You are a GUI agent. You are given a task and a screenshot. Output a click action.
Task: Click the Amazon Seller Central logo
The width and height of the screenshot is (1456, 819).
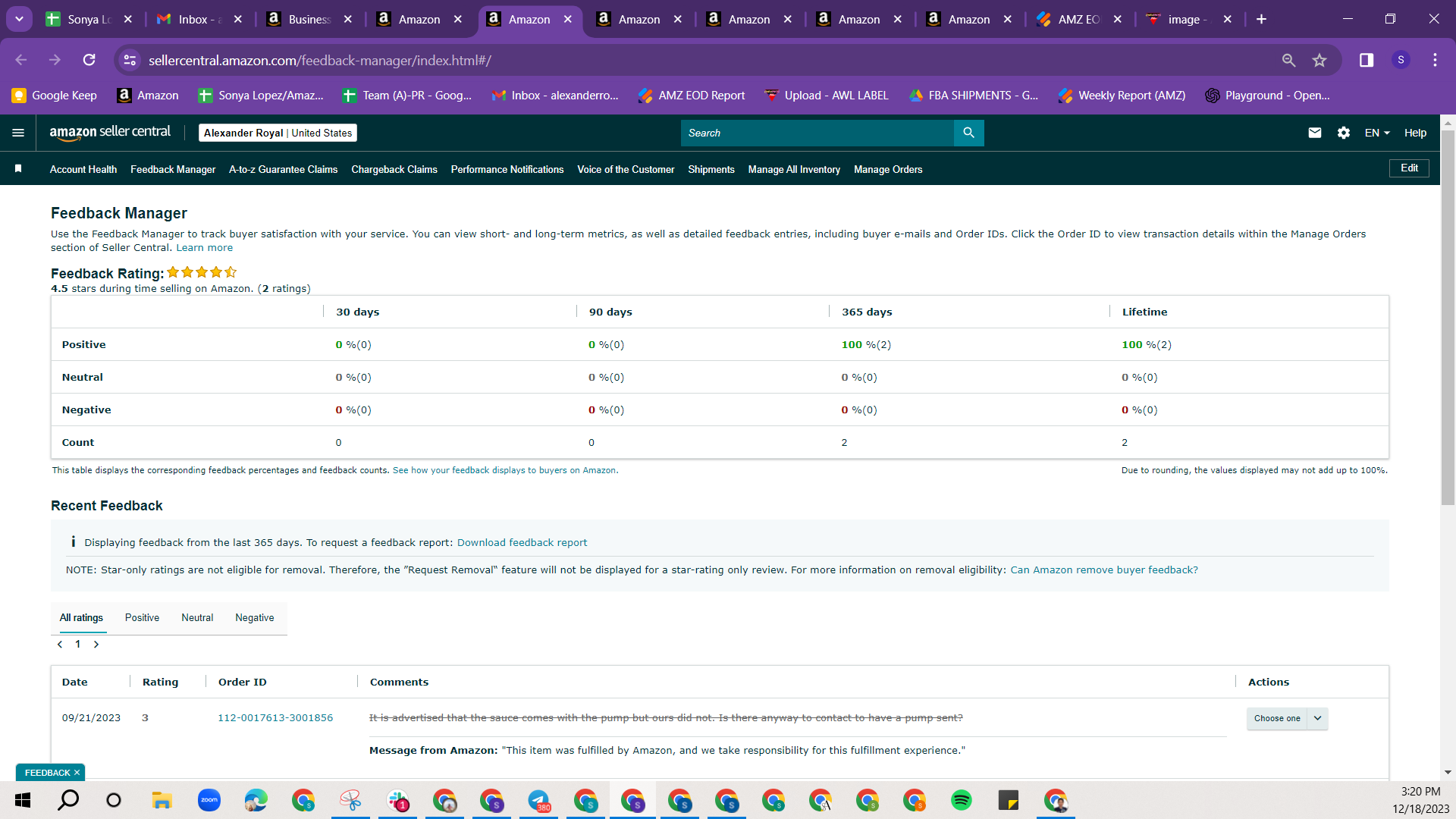click(110, 133)
